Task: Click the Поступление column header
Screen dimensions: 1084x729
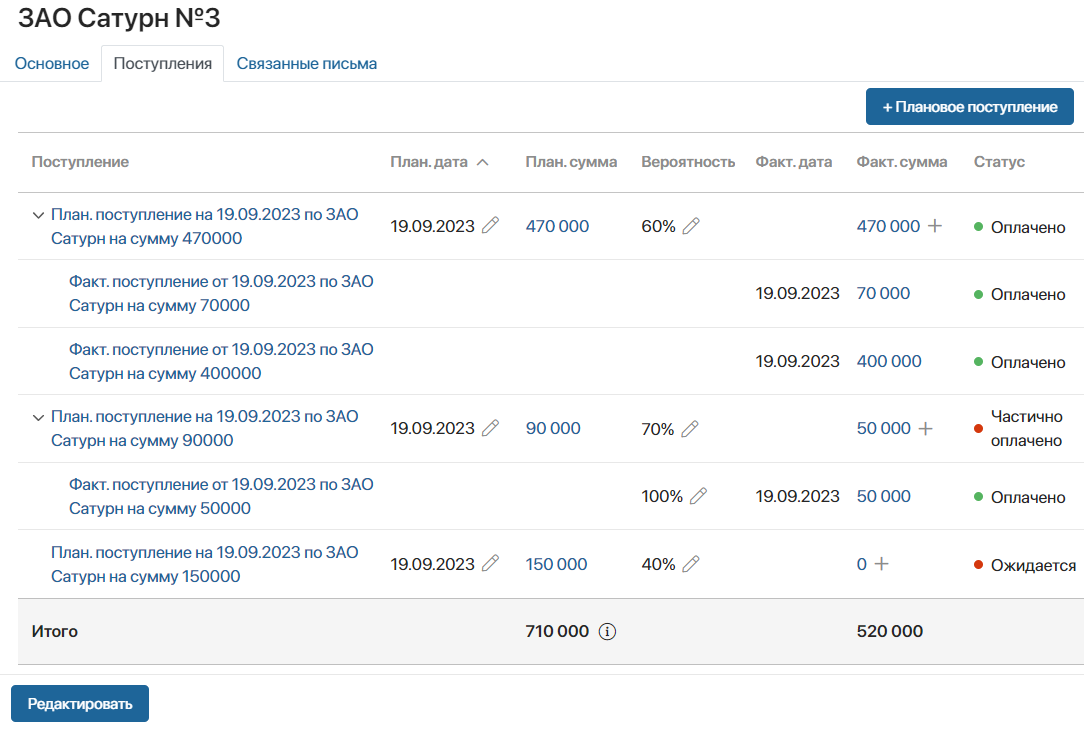Action: point(80,162)
